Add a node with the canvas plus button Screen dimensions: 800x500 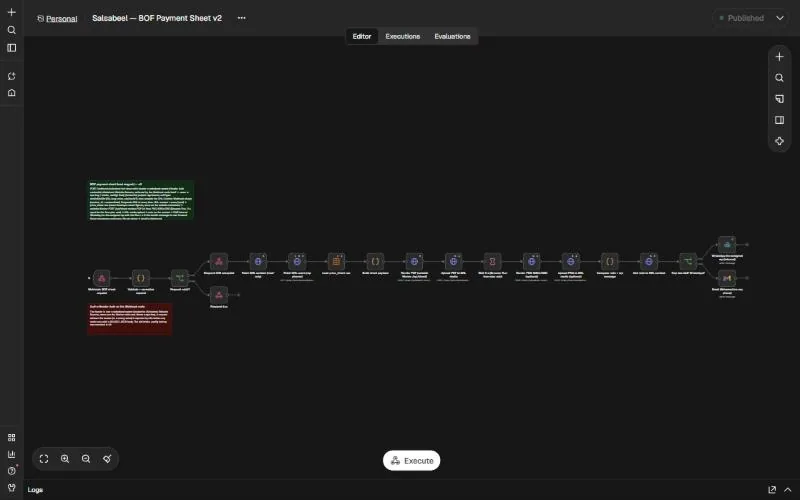tap(779, 57)
